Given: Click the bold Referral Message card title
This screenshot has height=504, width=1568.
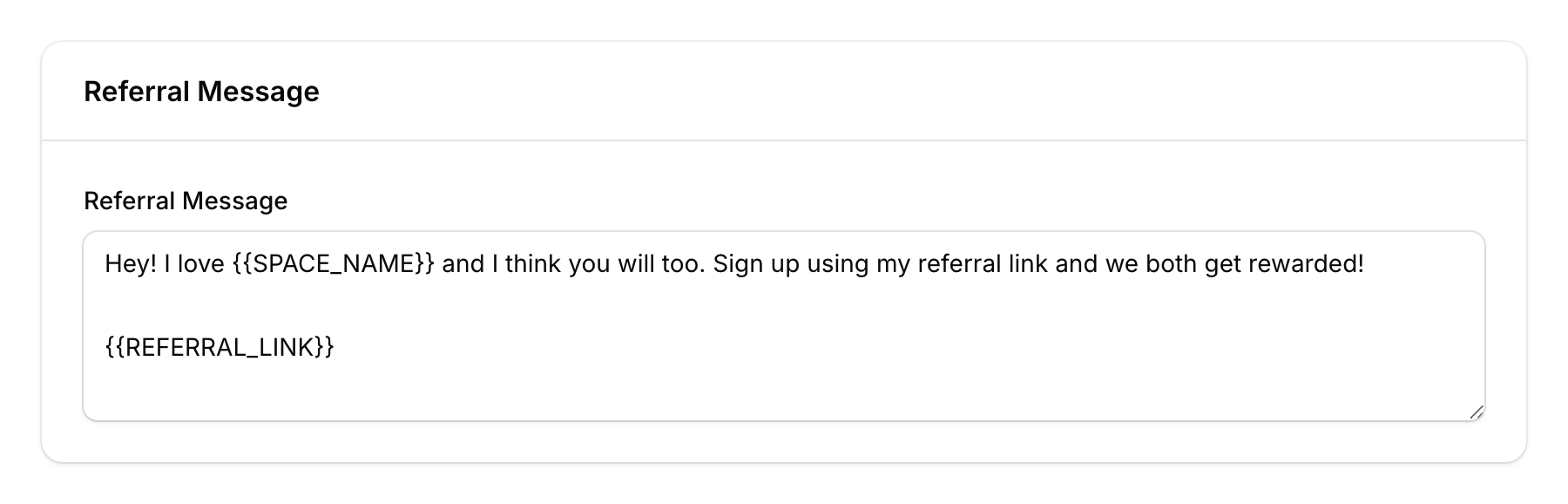Looking at the screenshot, I should 201,90.
